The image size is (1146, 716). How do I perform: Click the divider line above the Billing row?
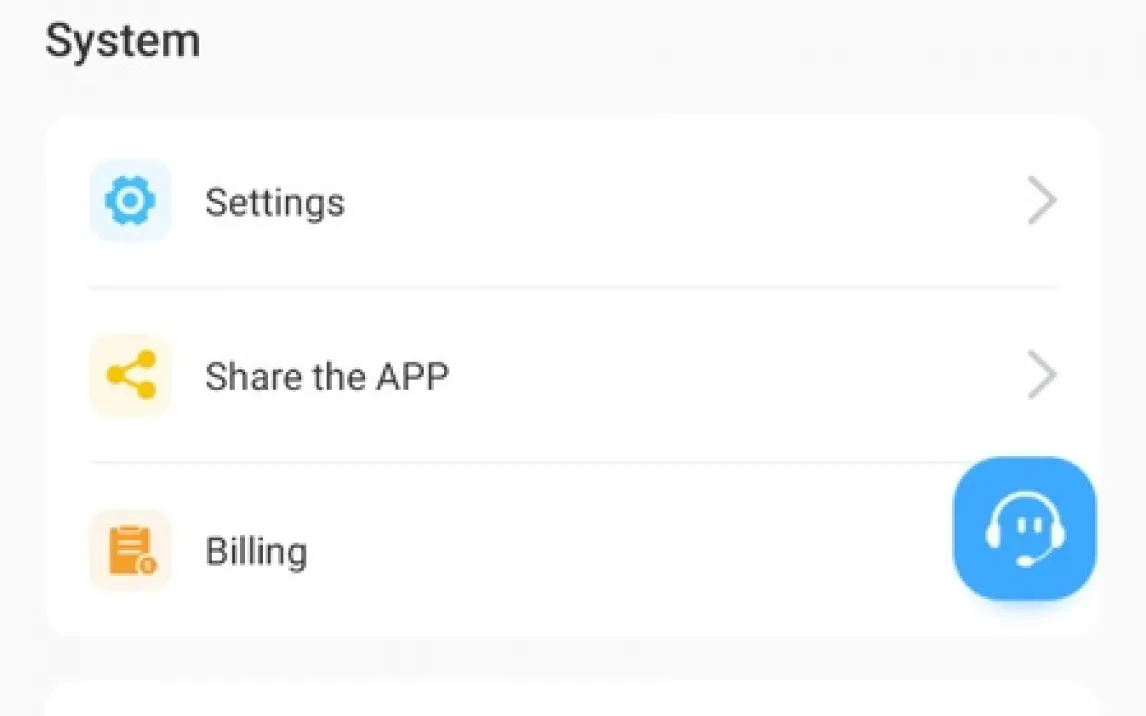(520, 462)
